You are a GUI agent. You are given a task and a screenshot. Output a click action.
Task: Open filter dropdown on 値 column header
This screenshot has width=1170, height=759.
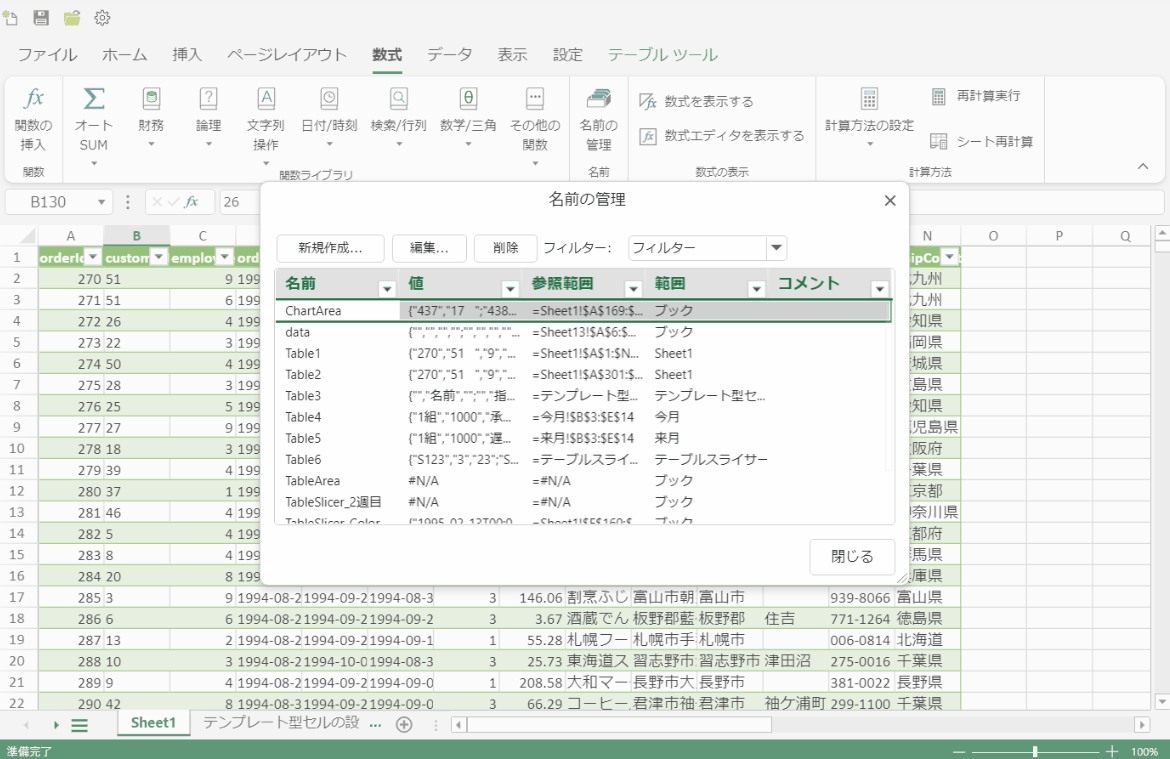pos(510,289)
